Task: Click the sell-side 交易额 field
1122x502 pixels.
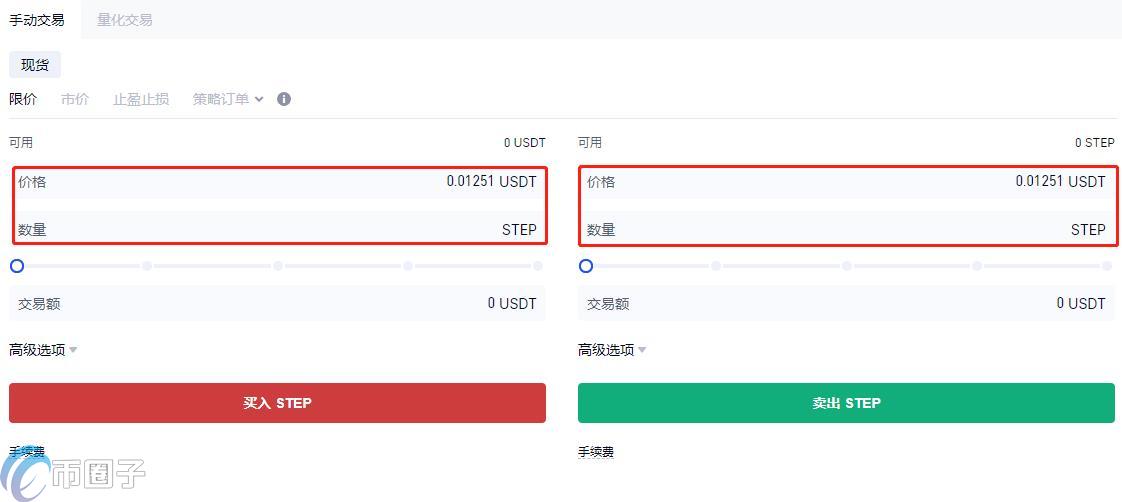Action: [847, 304]
